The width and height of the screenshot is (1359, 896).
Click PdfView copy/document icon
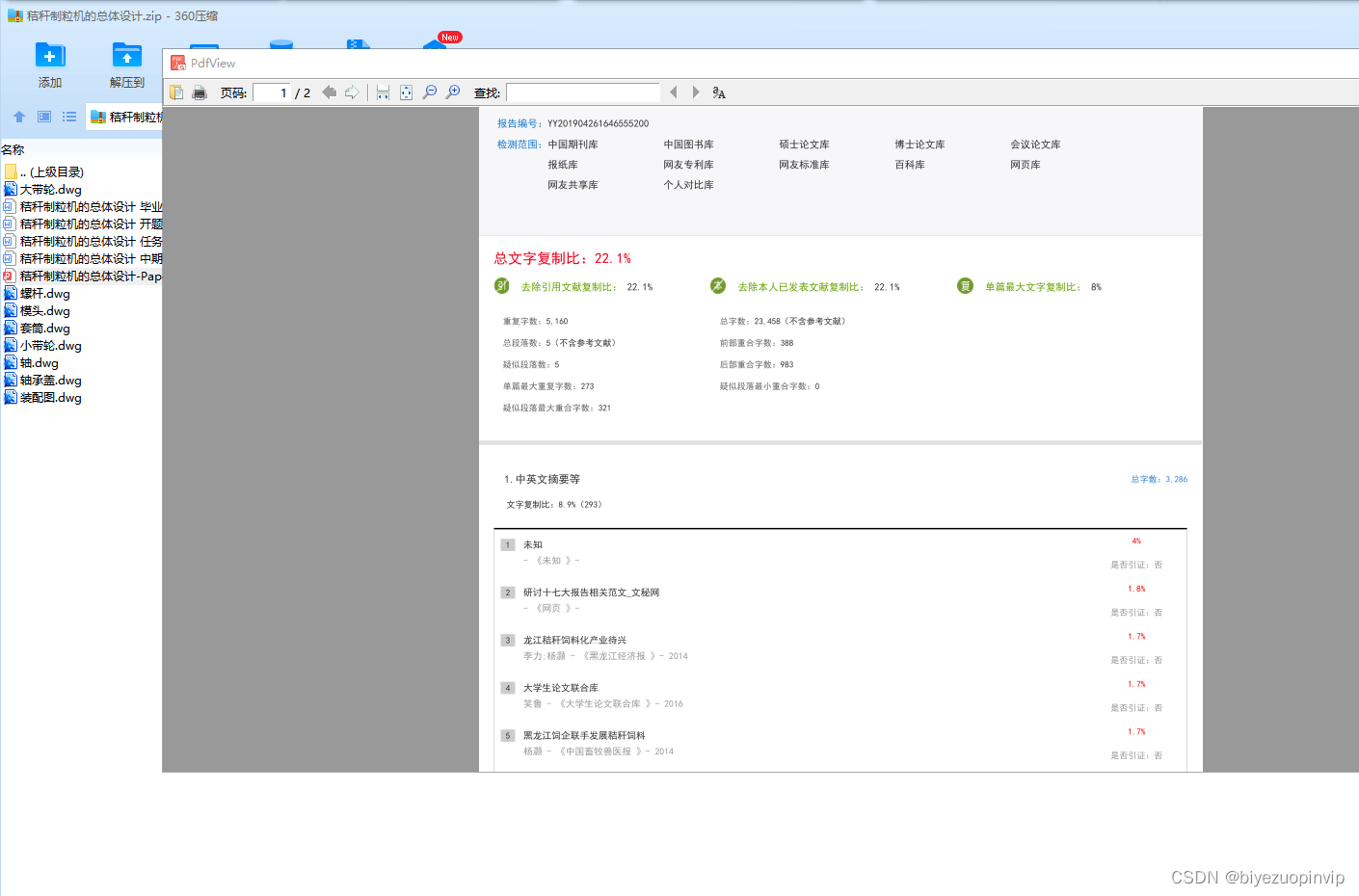point(176,92)
